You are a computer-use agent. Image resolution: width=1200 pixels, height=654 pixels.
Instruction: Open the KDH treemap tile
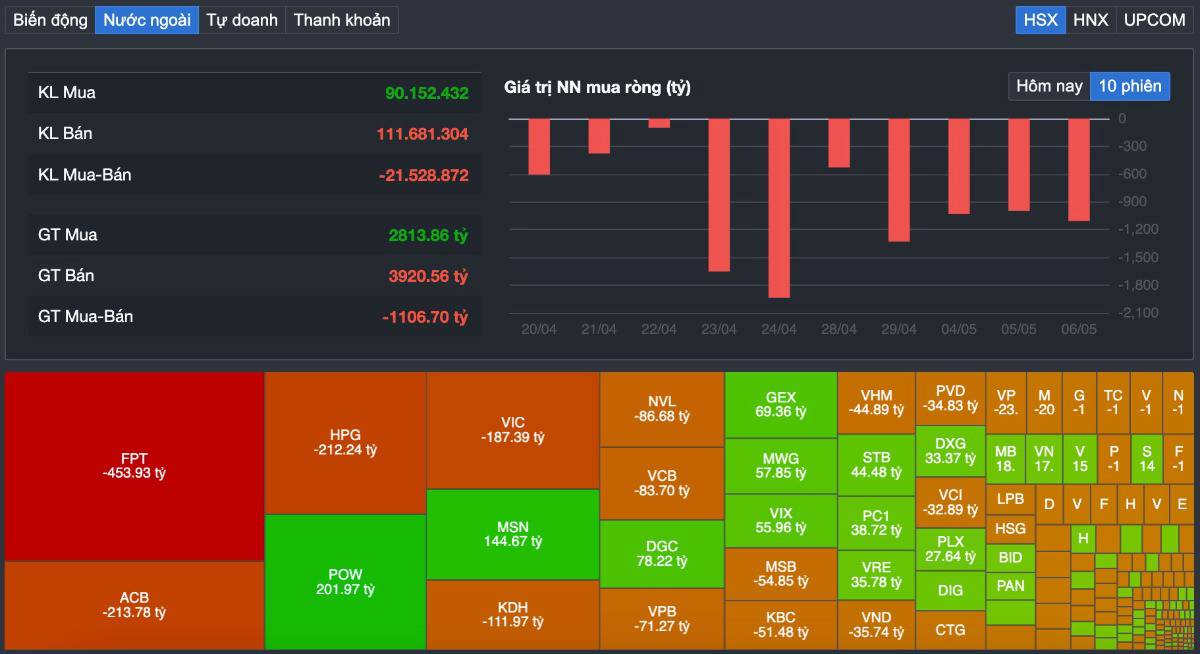(x=512, y=615)
